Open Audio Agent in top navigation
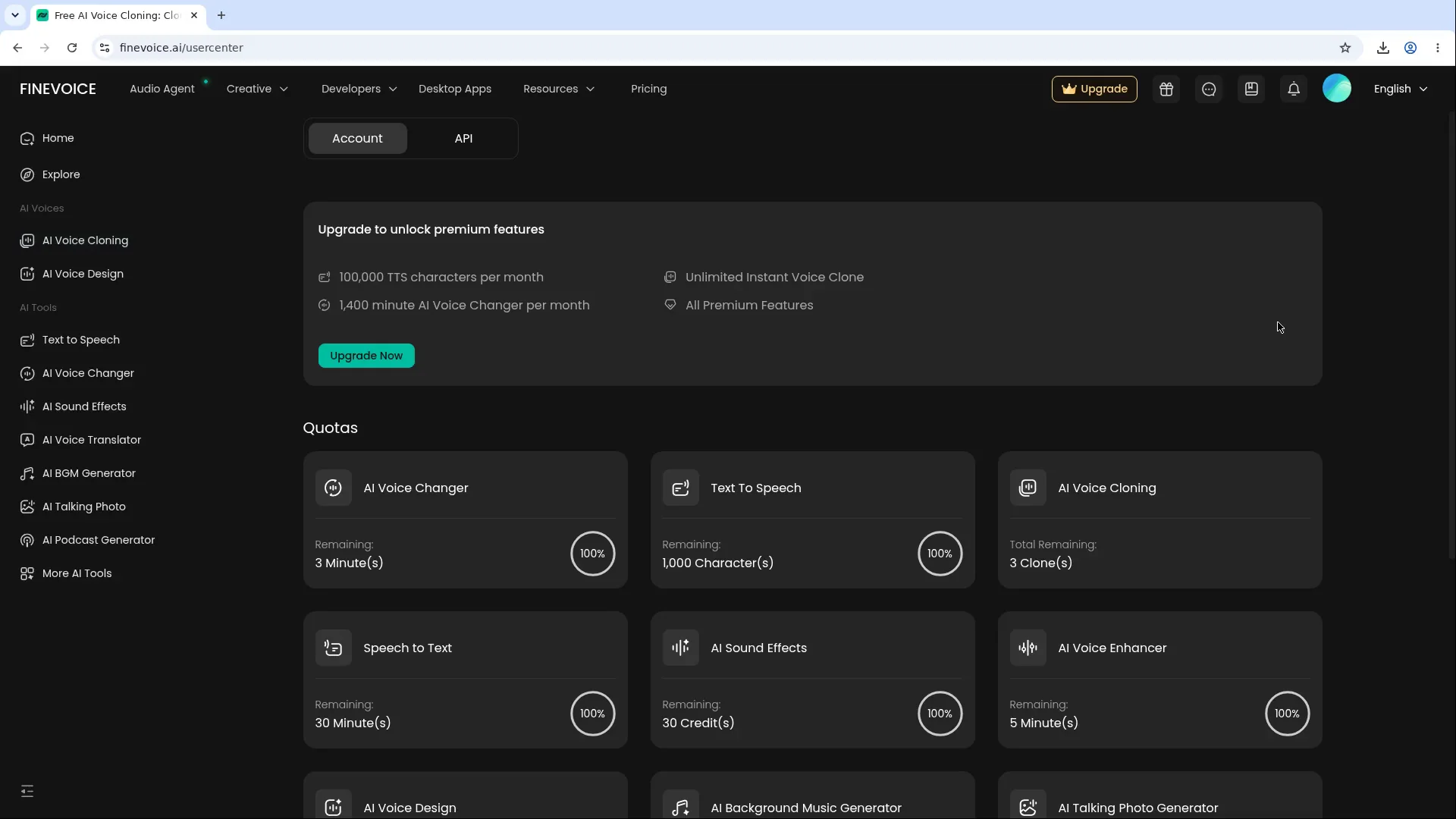This screenshot has width=1456, height=819. (x=162, y=89)
